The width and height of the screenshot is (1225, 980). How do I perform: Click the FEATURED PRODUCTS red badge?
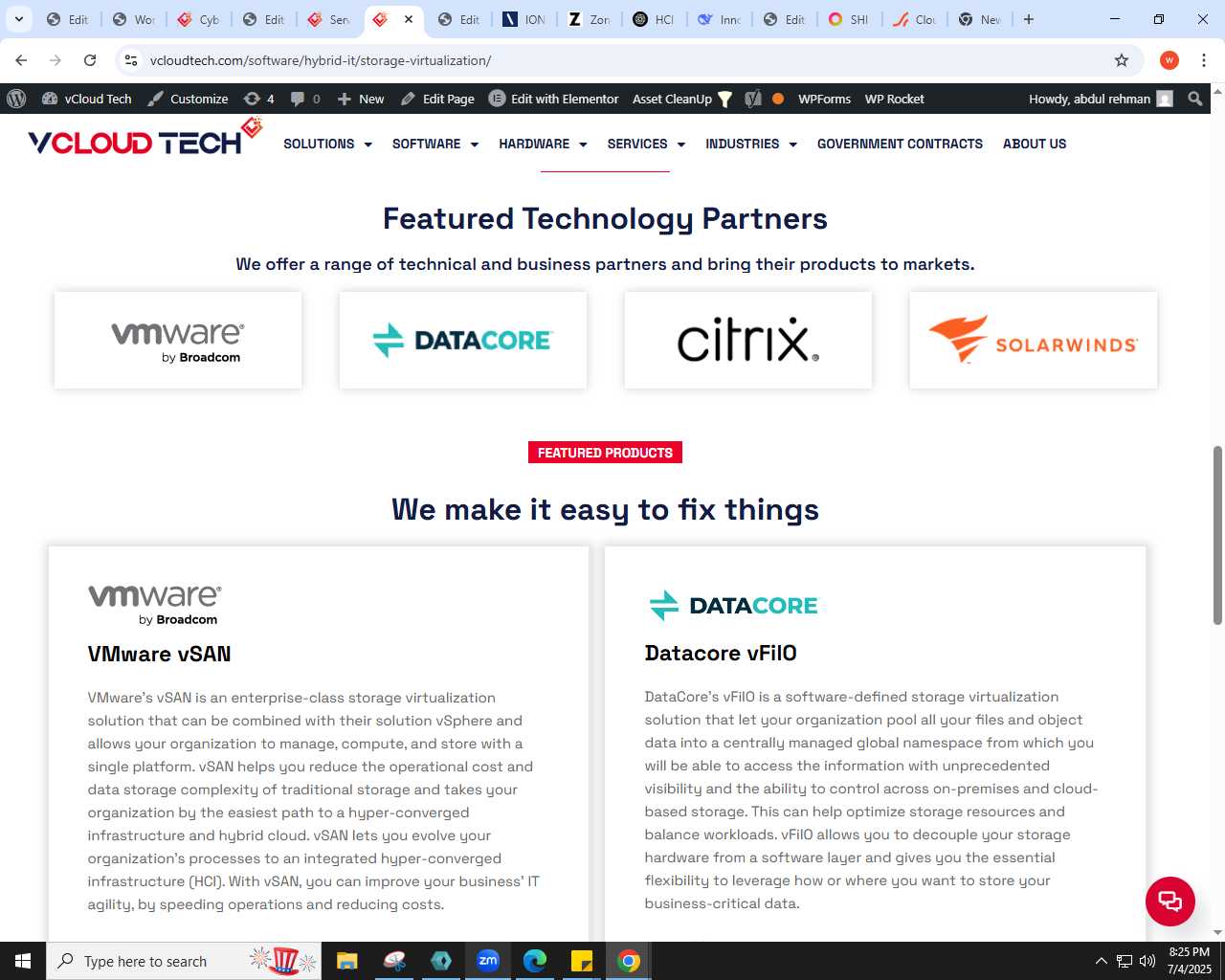605,453
